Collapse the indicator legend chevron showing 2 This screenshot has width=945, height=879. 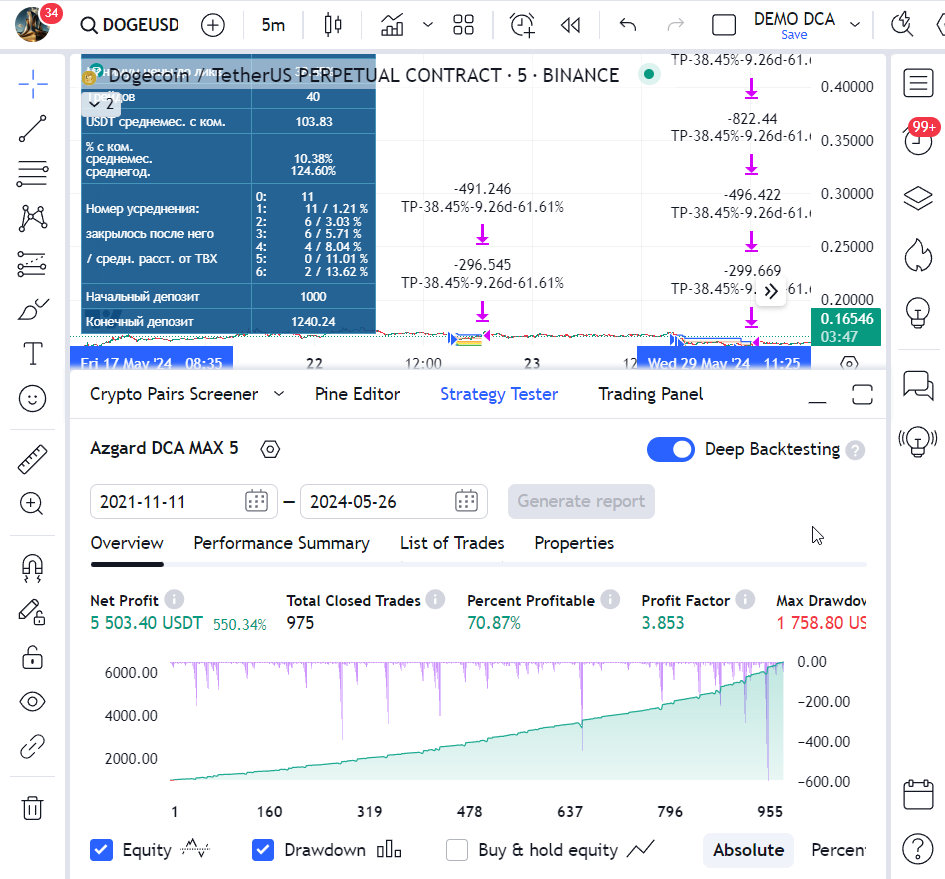click(x=101, y=104)
